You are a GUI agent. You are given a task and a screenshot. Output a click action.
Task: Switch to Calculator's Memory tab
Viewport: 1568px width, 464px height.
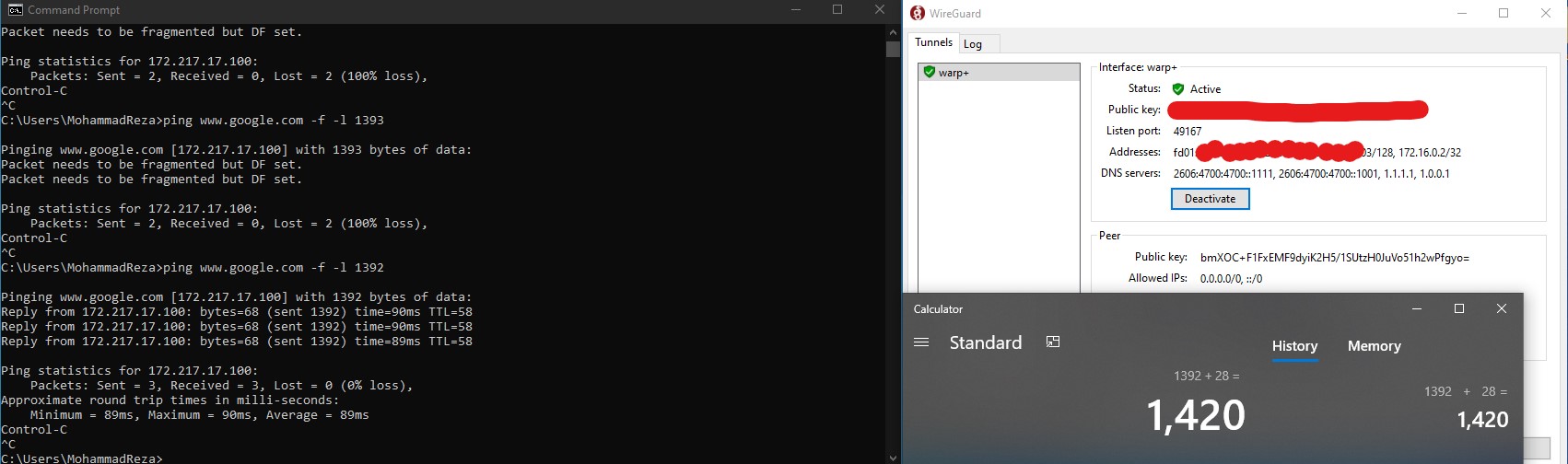click(1374, 346)
